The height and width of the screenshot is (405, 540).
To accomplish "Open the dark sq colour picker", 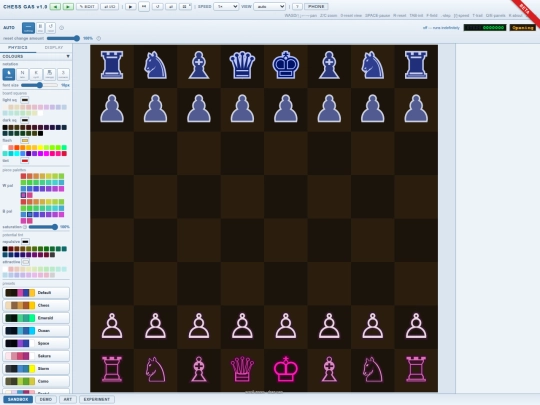I will click(x=24, y=120).
